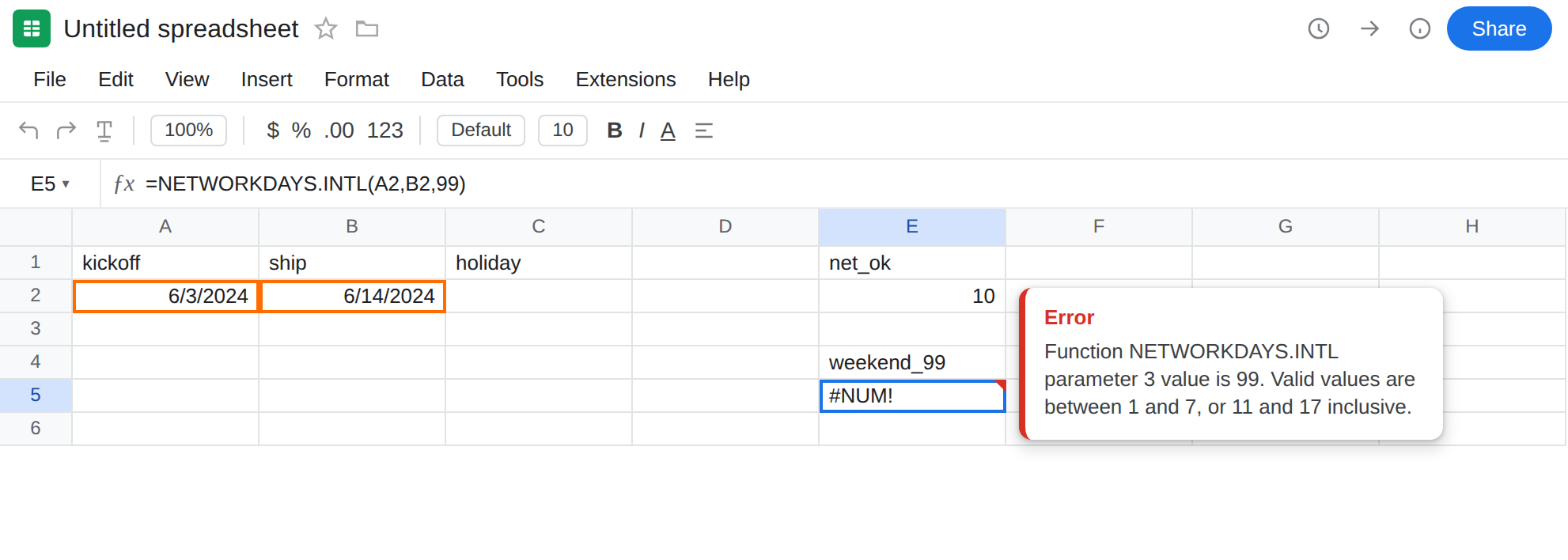Select the #NUM! error cell
The width and height of the screenshot is (1568, 560).
tap(912, 395)
